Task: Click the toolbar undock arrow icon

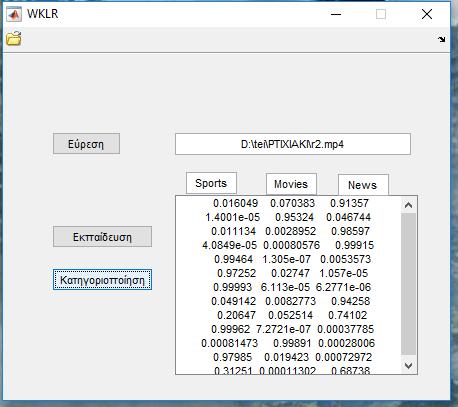Action: point(442,39)
